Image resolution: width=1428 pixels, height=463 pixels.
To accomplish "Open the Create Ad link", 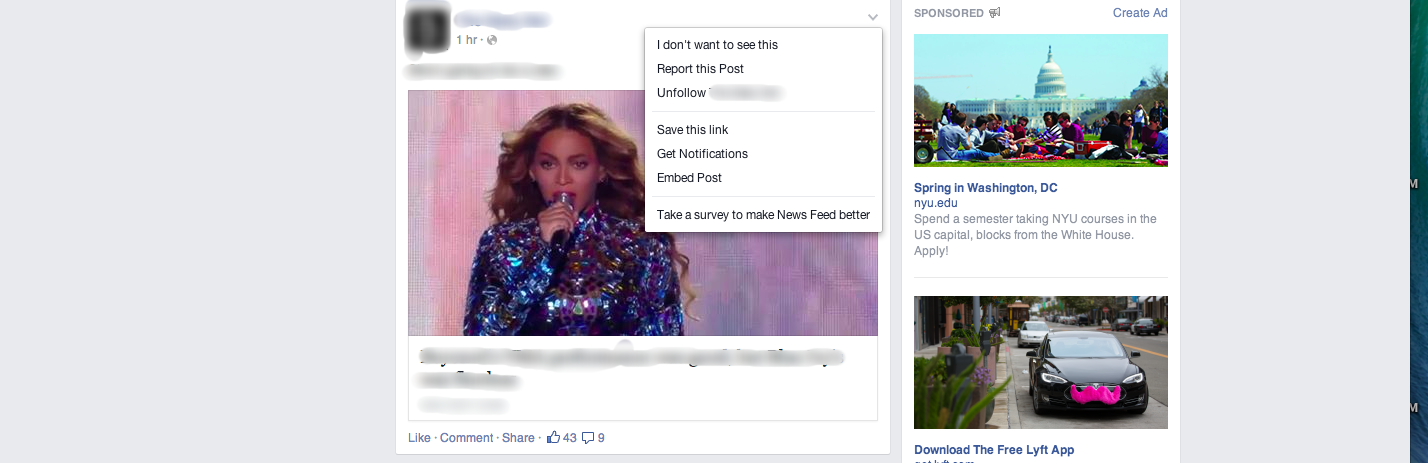I will click(1140, 13).
